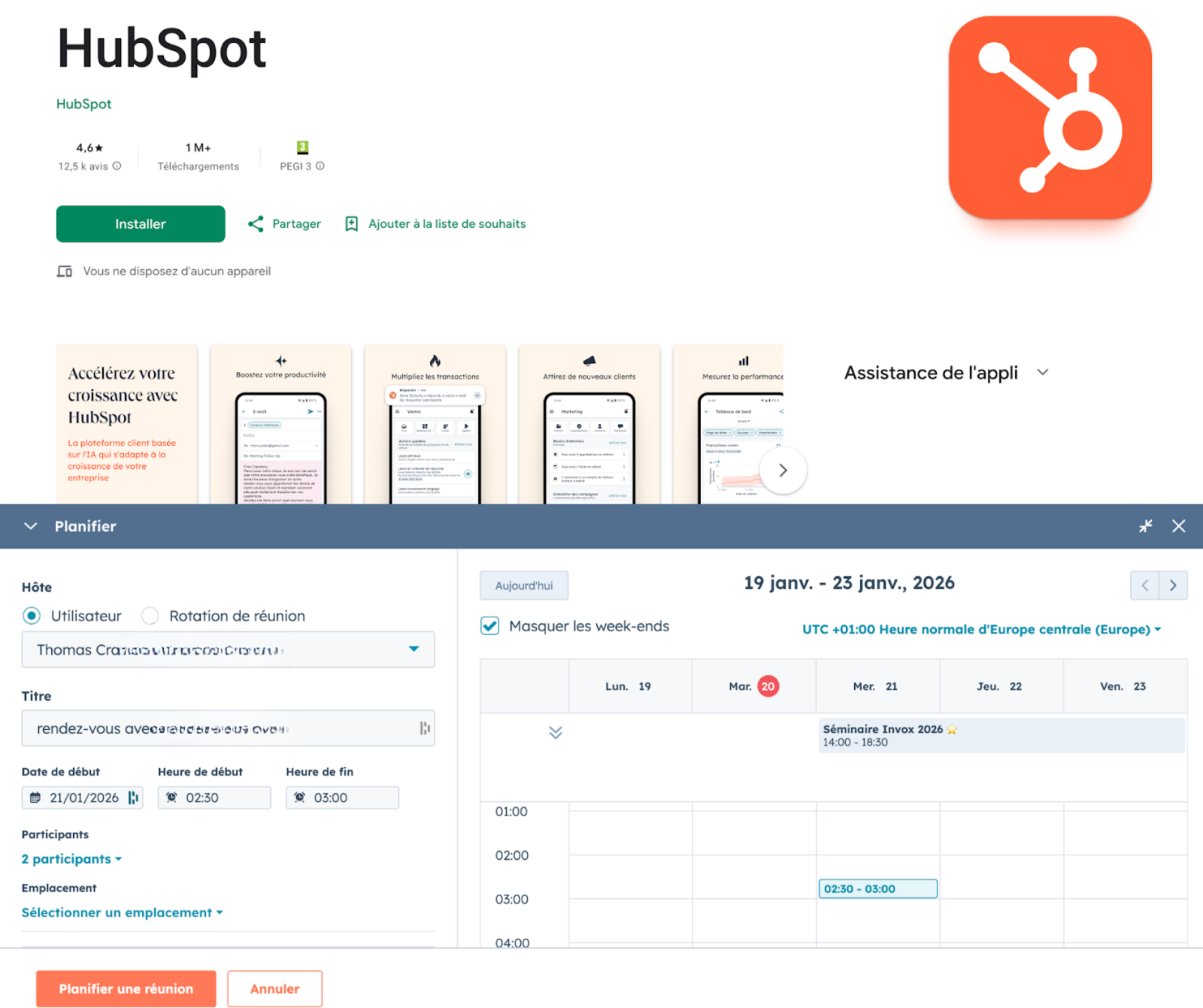Click the share icon next to Partager

point(256,224)
